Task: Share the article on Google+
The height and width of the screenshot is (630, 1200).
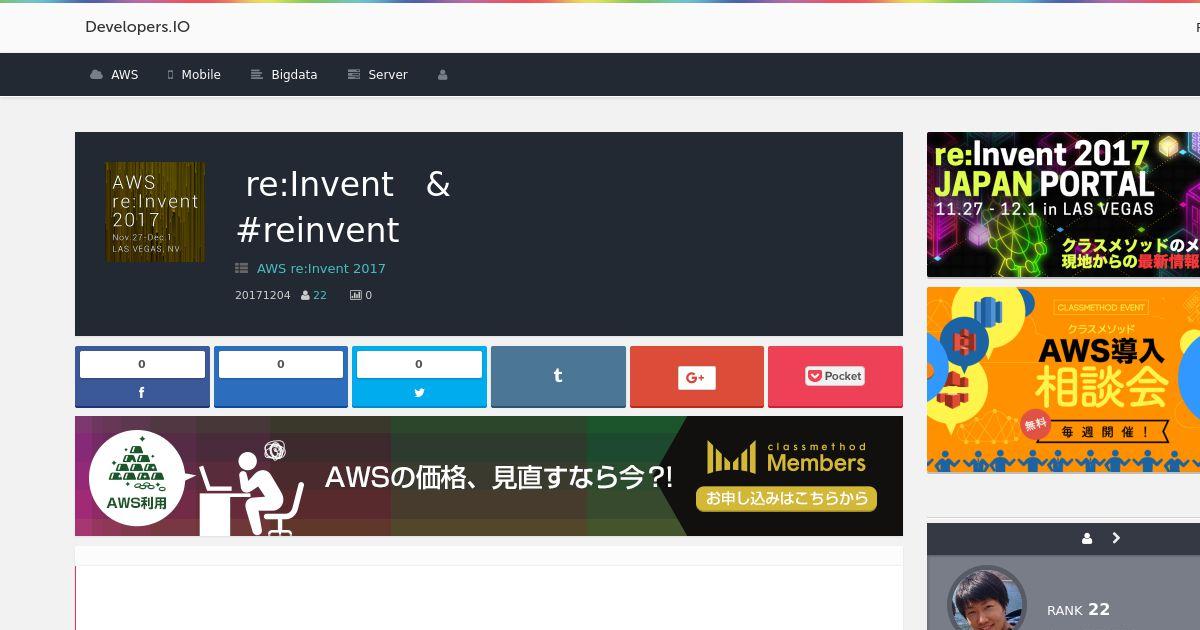Action: pos(696,377)
